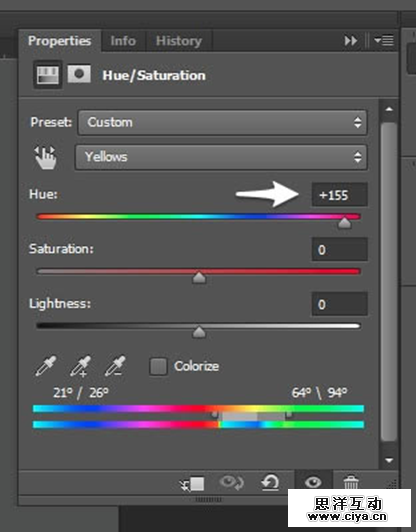The width and height of the screenshot is (416, 532).
Task: Pick the subtract-from-sample eyedropper
Action: (115, 366)
